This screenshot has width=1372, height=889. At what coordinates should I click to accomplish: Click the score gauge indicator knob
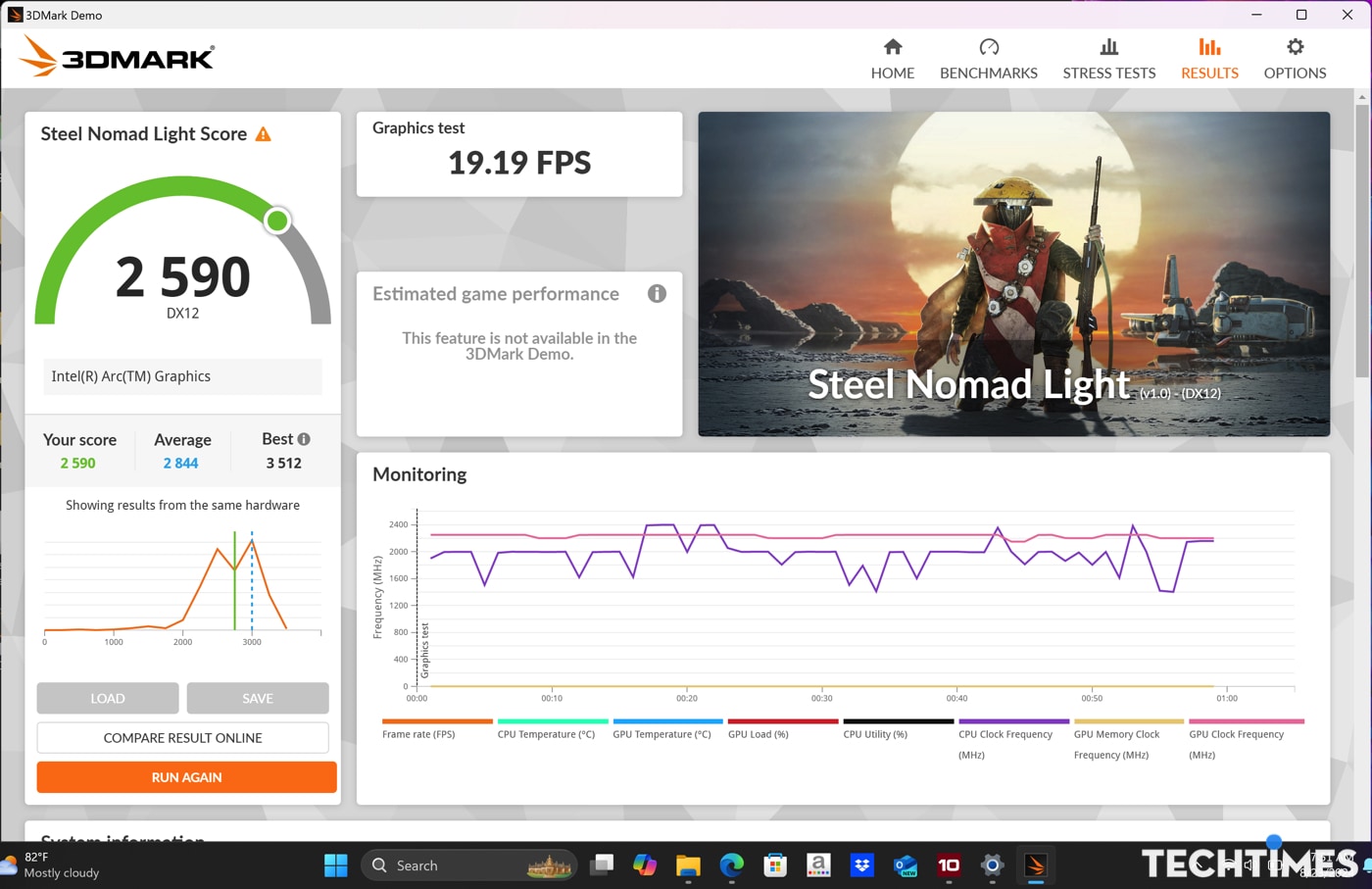[x=277, y=221]
